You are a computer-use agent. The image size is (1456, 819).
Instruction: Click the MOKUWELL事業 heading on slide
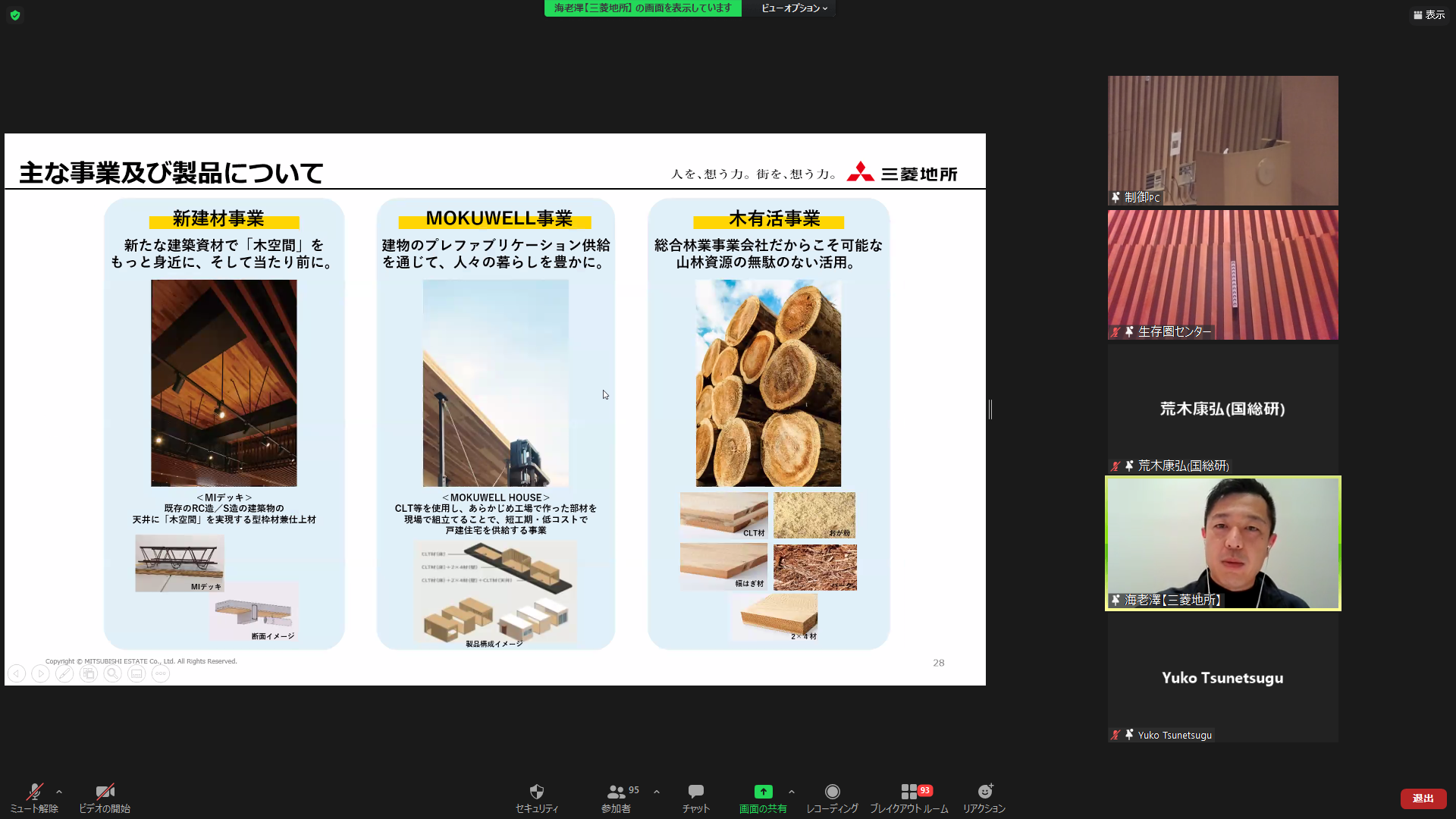click(x=499, y=218)
